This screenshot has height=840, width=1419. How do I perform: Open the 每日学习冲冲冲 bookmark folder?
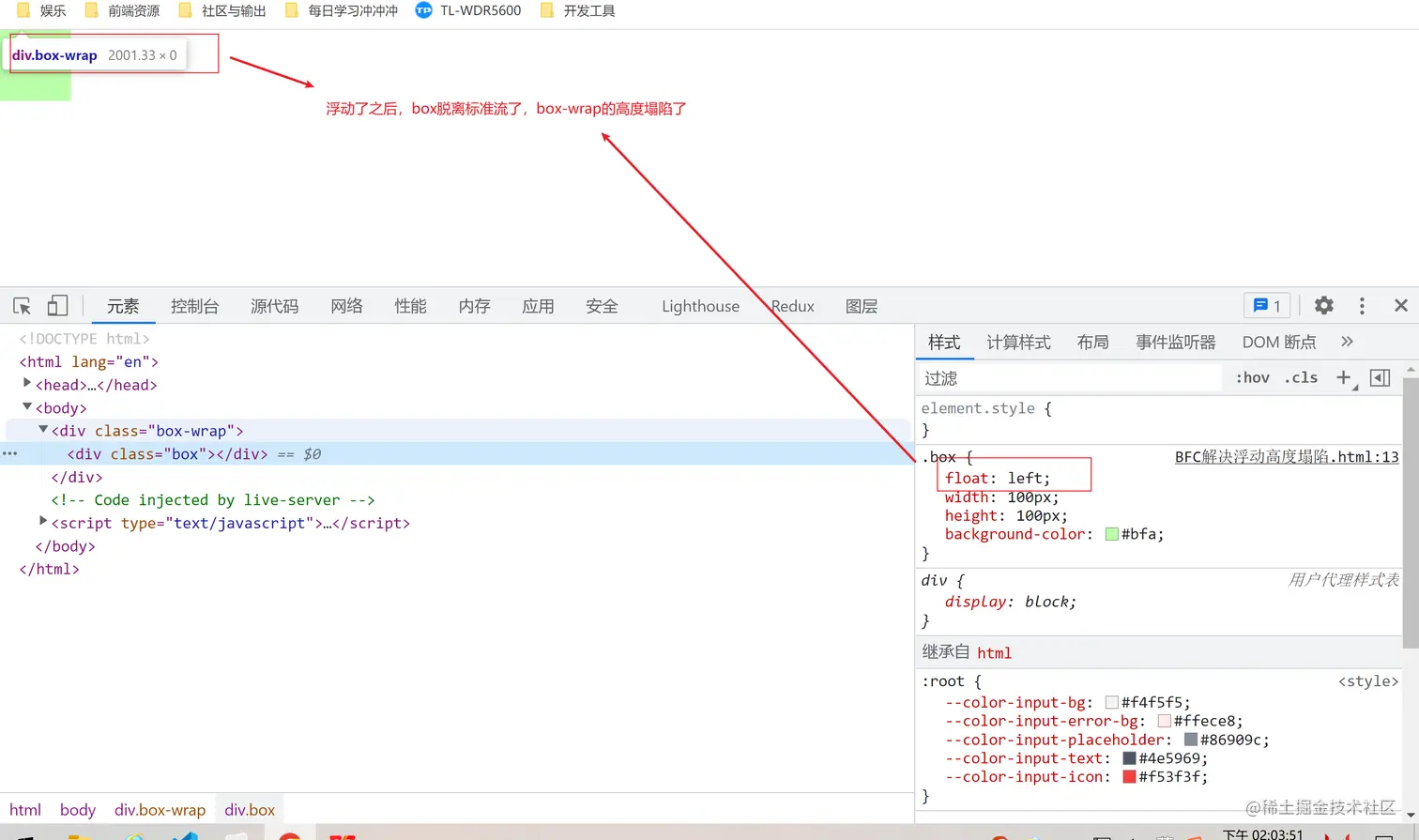coord(342,10)
